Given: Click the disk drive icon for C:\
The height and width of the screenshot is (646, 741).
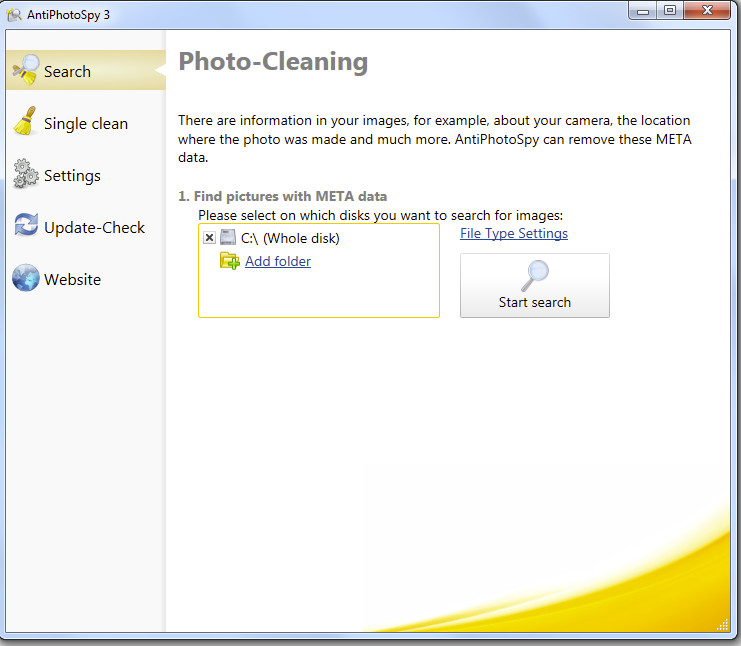Looking at the screenshot, I should (x=228, y=237).
